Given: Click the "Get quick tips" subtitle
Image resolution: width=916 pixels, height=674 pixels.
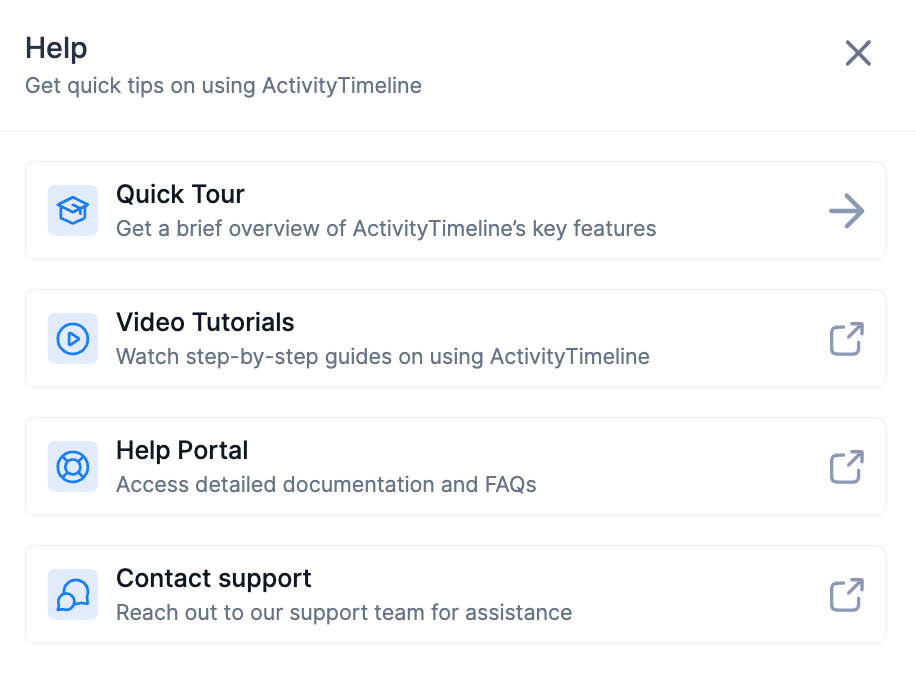Looking at the screenshot, I should [223, 86].
